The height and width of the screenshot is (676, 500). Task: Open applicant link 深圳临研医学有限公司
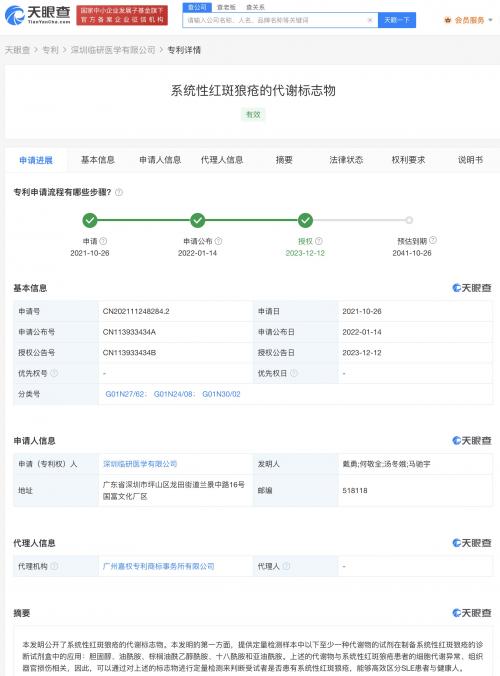pyautogui.click(x=140, y=464)
